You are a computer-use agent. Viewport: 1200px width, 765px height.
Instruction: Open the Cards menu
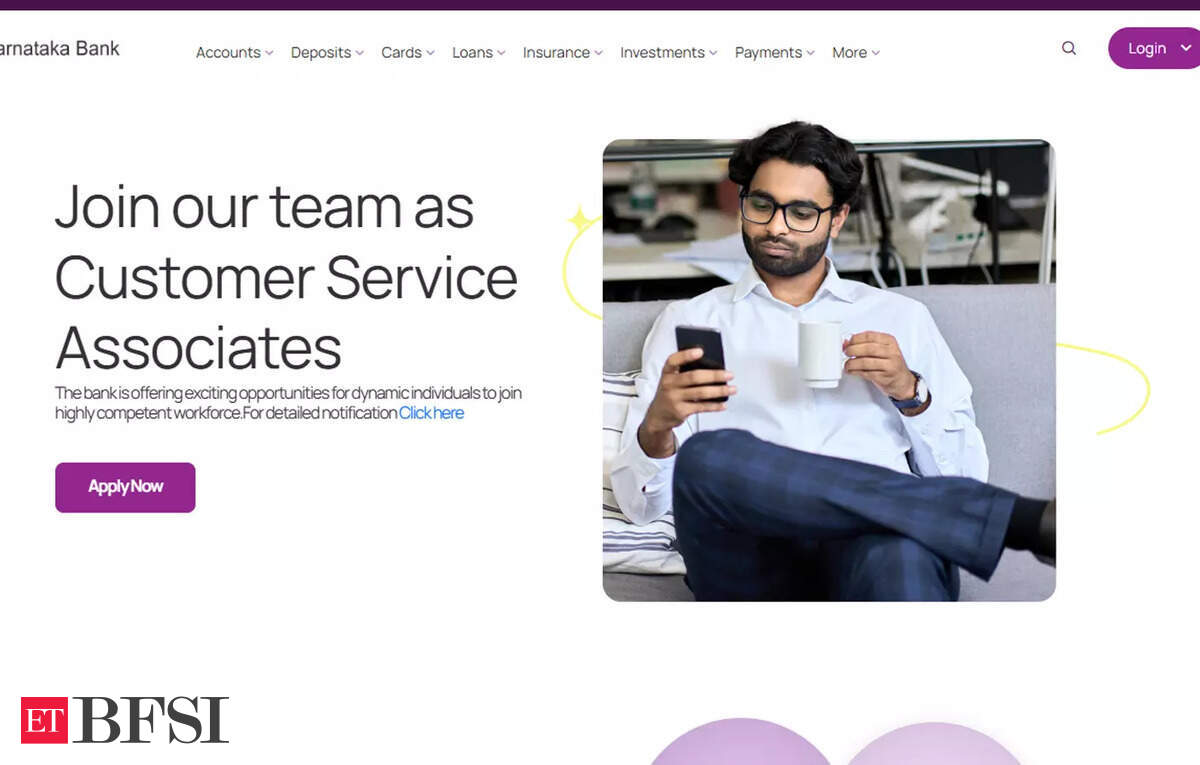(x=408, y=53)
